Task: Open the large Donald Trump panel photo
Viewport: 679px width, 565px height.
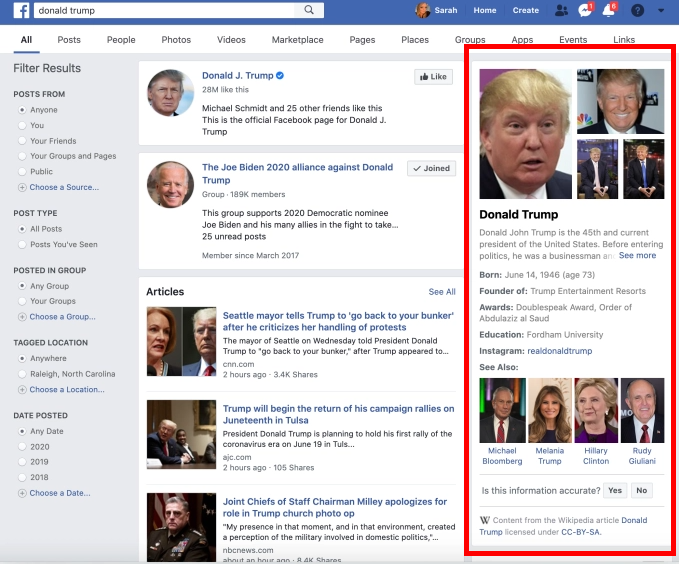Action: pyautogui.click(x=525, y=134)
